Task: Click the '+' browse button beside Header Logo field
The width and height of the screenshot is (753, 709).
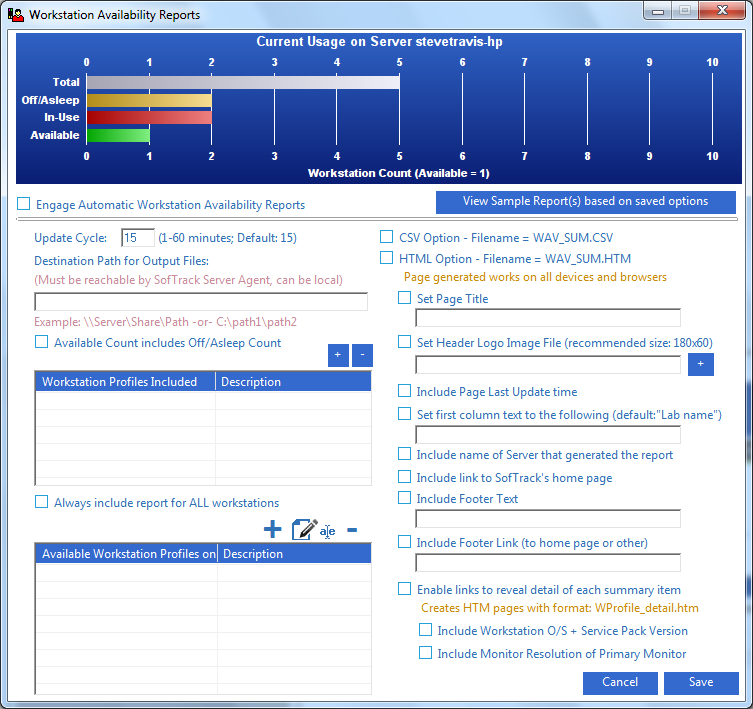Action: (x=701, y=365)
